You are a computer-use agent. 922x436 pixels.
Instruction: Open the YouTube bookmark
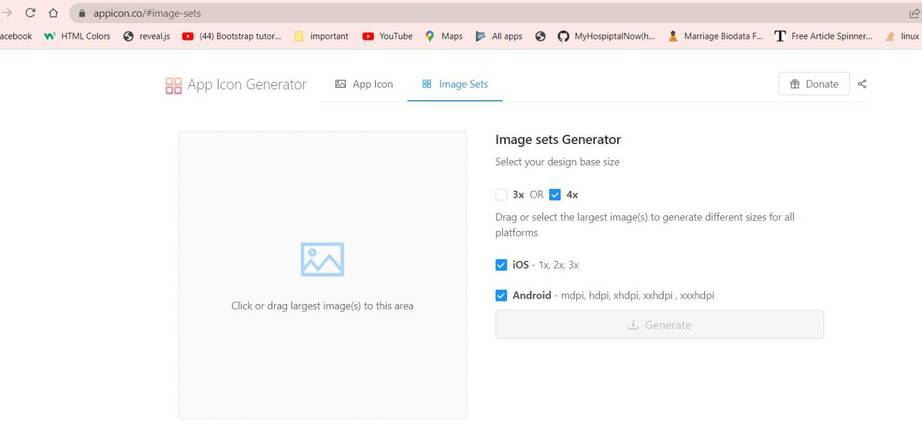[x=387, y=36]
